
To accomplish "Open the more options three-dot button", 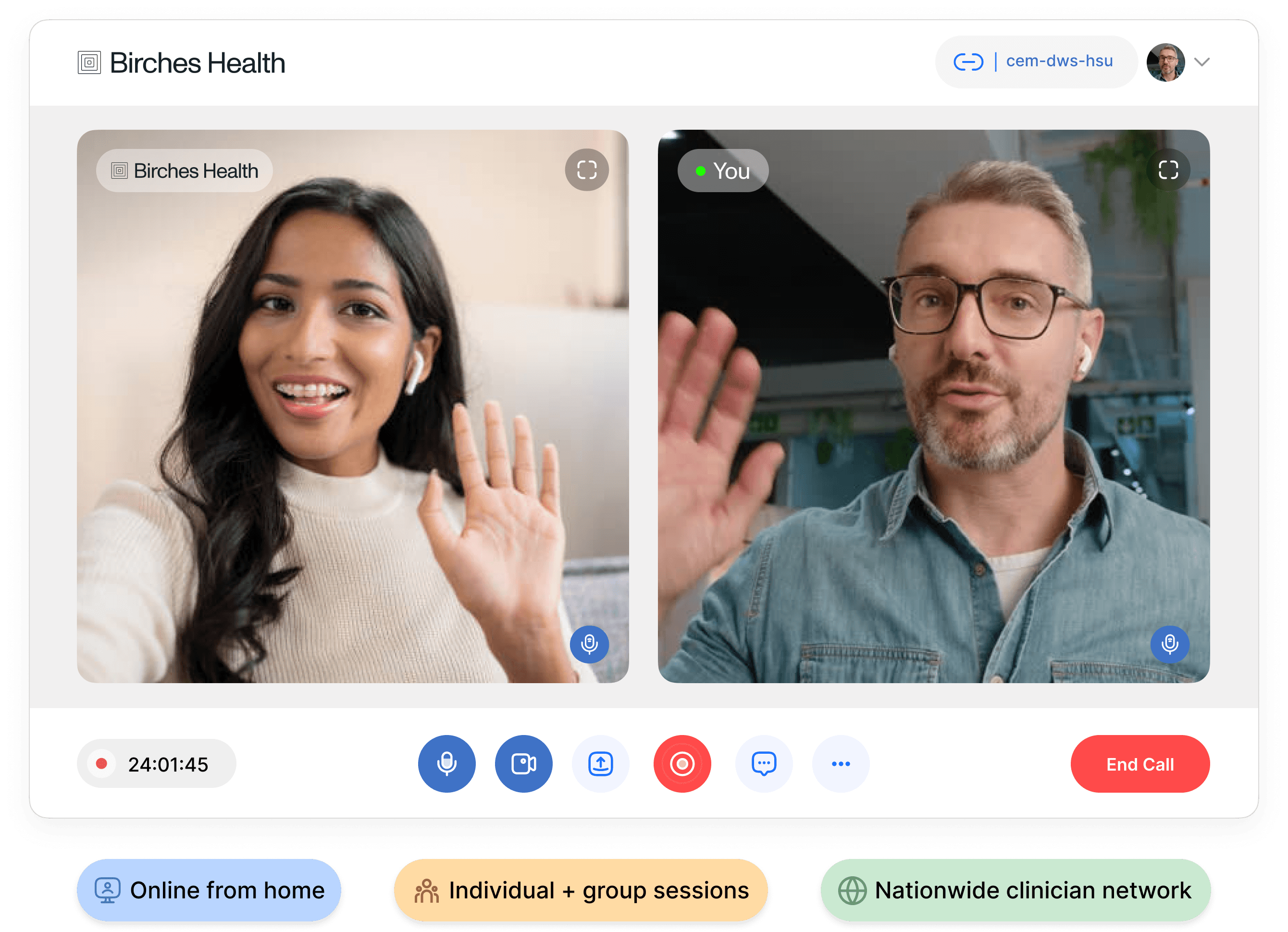I will tap(841, 763).
